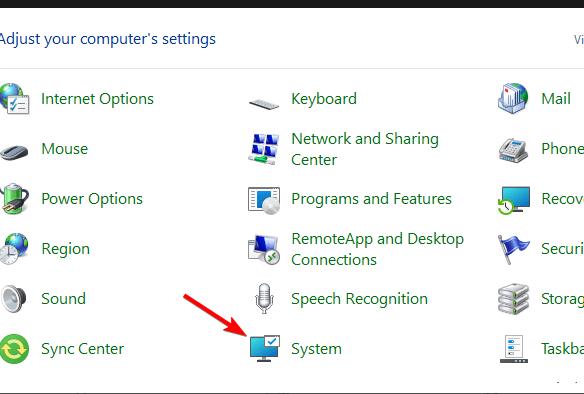
Task: Open the Mail icon
Action: (x=513, y=98)
